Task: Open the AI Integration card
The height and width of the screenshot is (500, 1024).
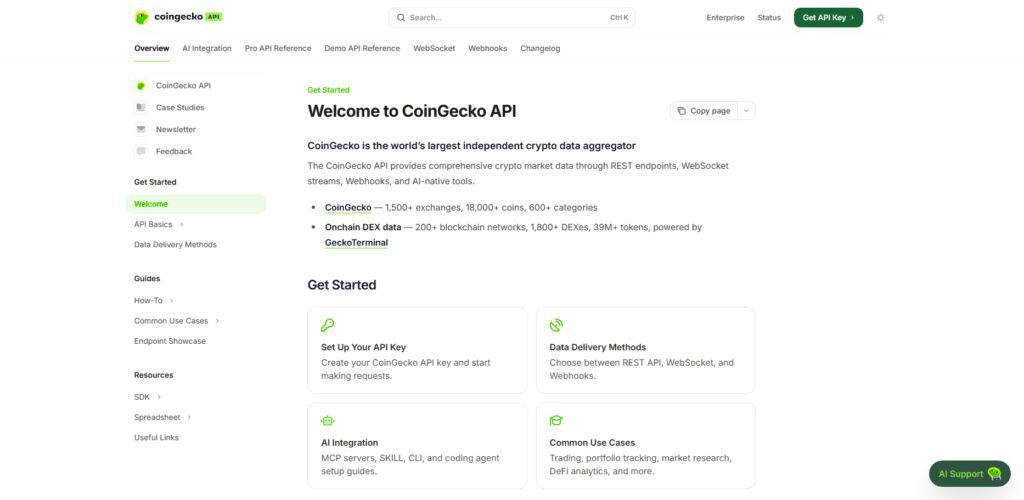Action: click(417, 446)
